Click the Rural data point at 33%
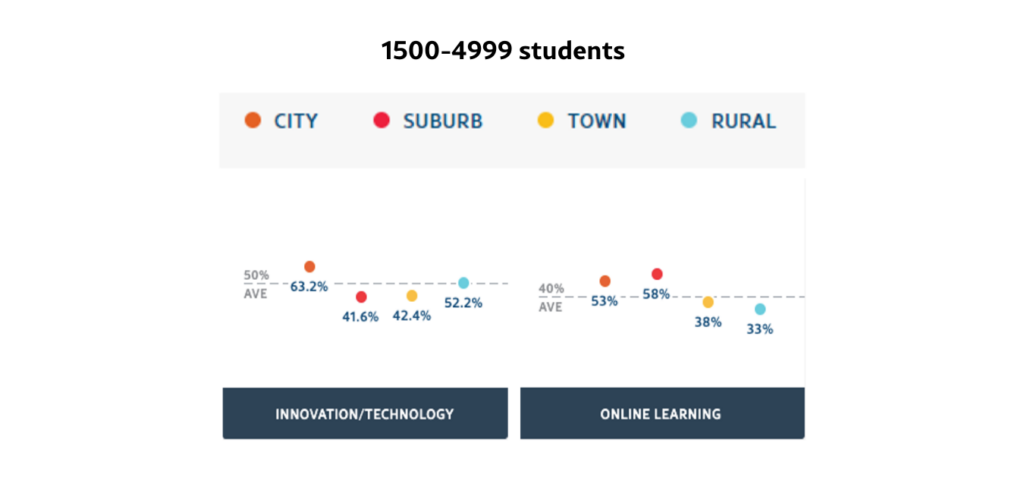1024x493 pixels. click(760, 309)
